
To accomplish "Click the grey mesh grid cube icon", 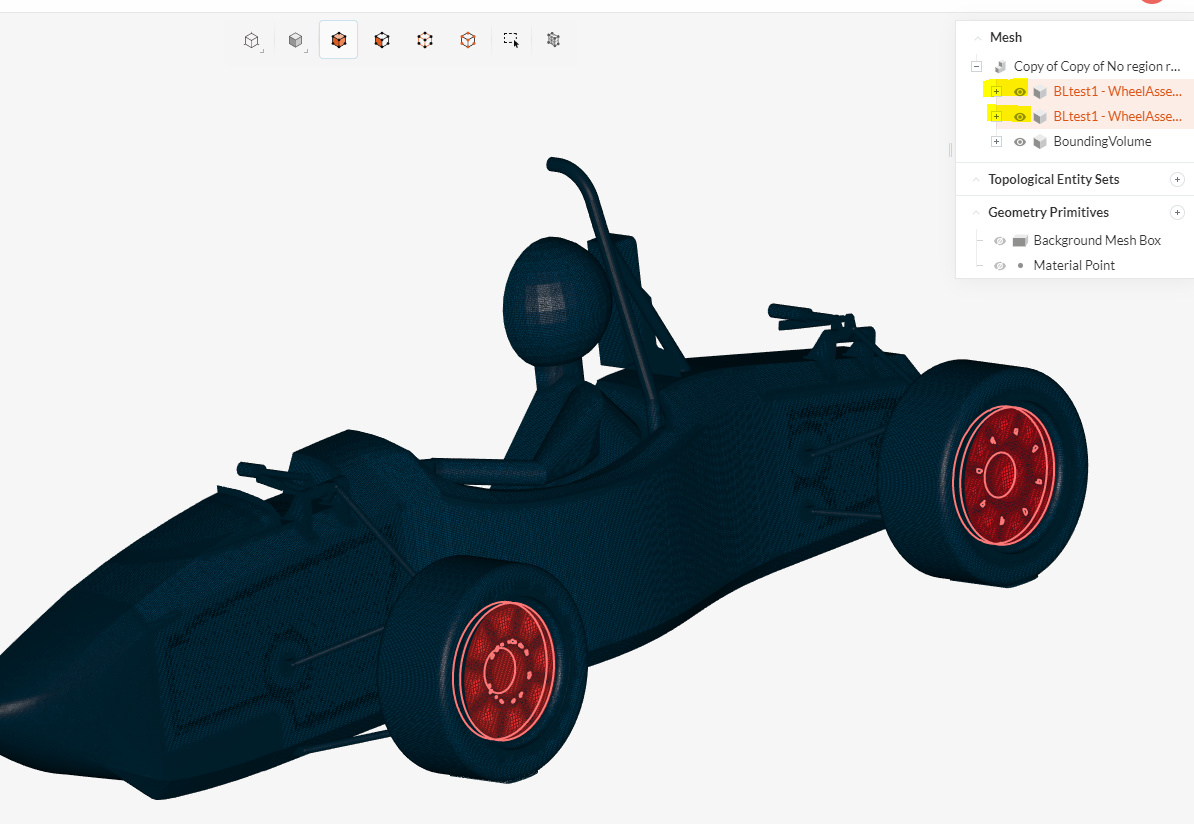I will coord(553,40).
